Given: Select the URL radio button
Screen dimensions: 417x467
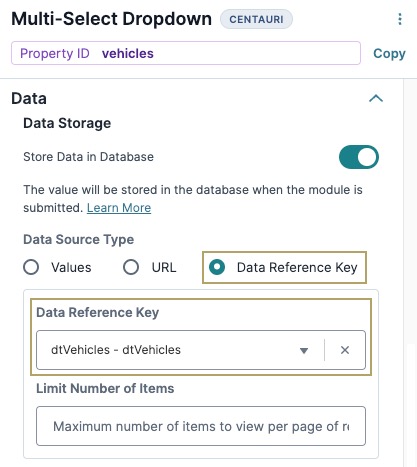Looking at the screenshot, I should [131, 267].
